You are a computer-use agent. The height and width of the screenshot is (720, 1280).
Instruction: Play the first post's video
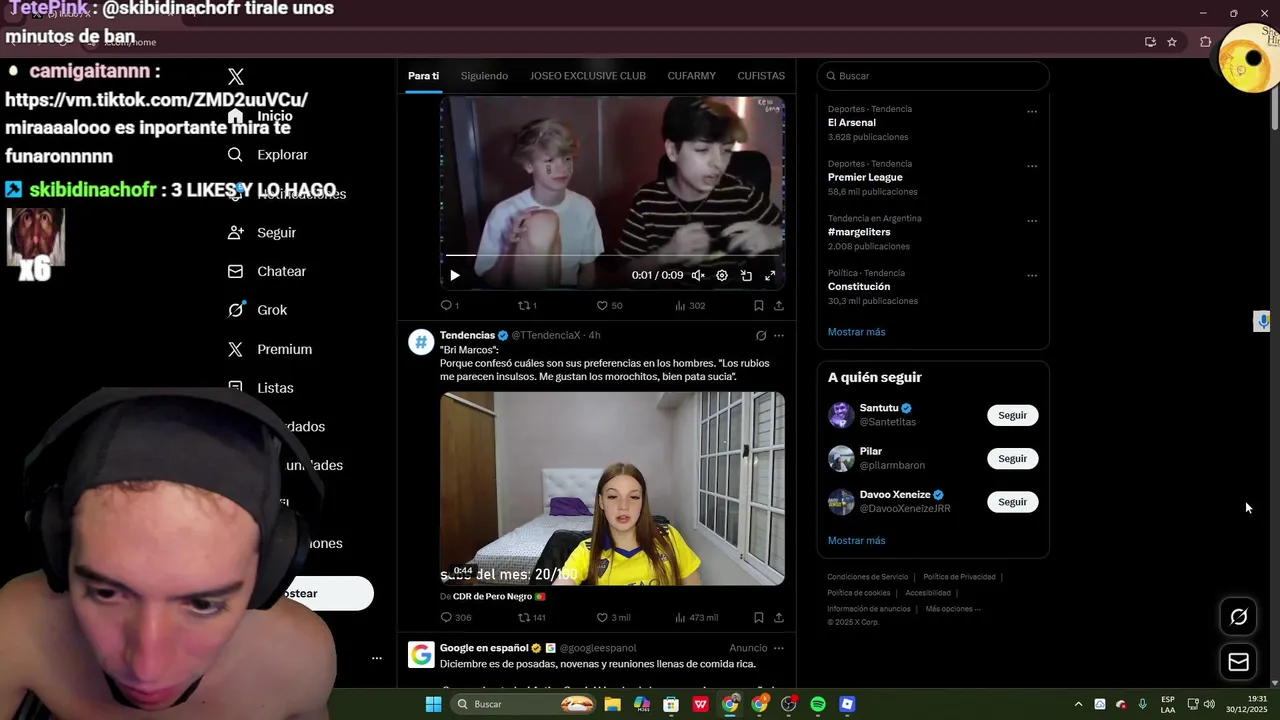[x=455, y=276]
